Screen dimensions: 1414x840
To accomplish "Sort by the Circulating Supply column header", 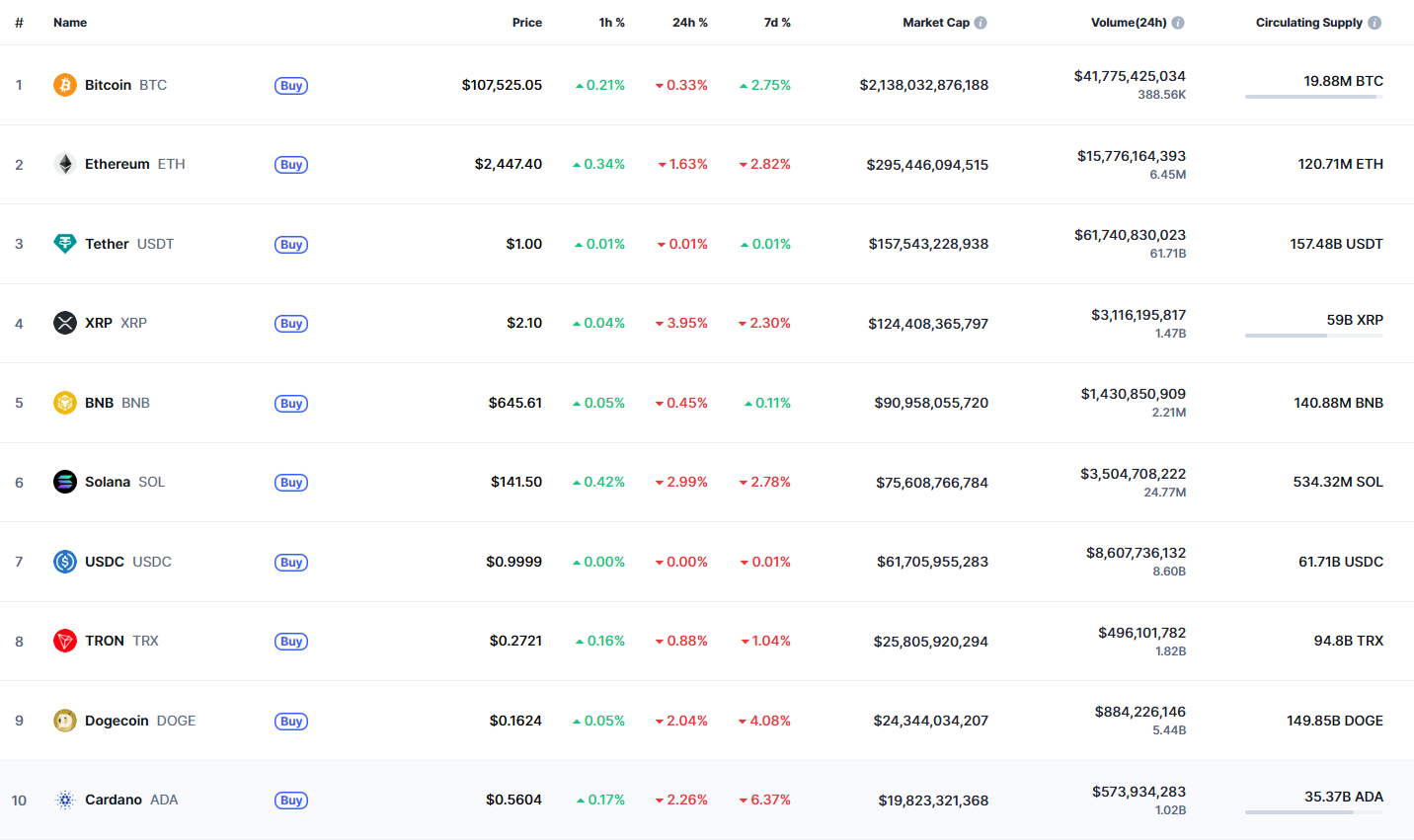I will coord(1309,23).
